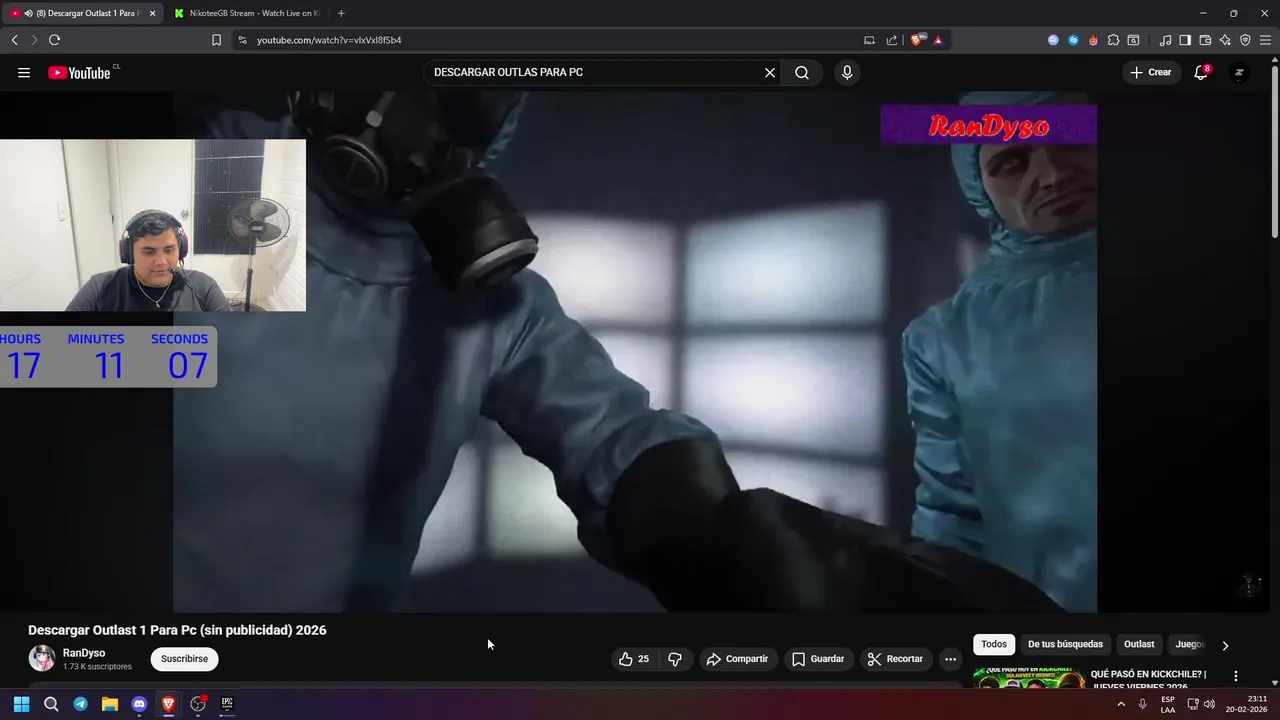This screenshot has width=1280, height=720.
Task: Install app icon in address bar
Action: tap(869, 40)
